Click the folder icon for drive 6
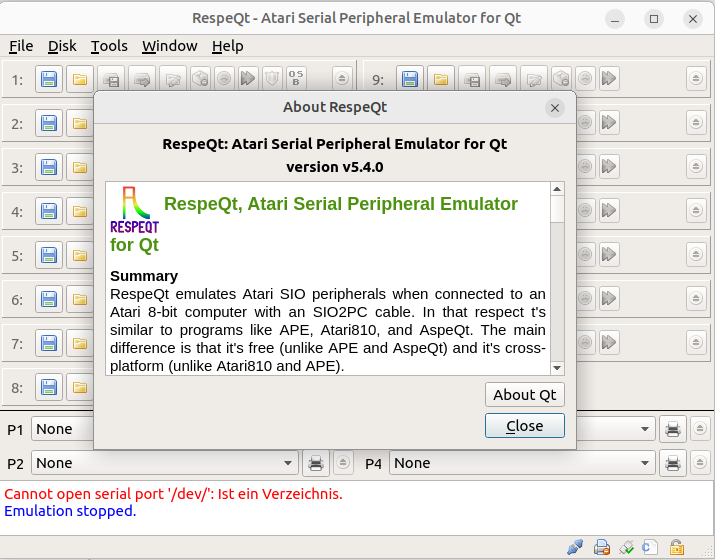715x560 pixels. [x=80, y=299]
